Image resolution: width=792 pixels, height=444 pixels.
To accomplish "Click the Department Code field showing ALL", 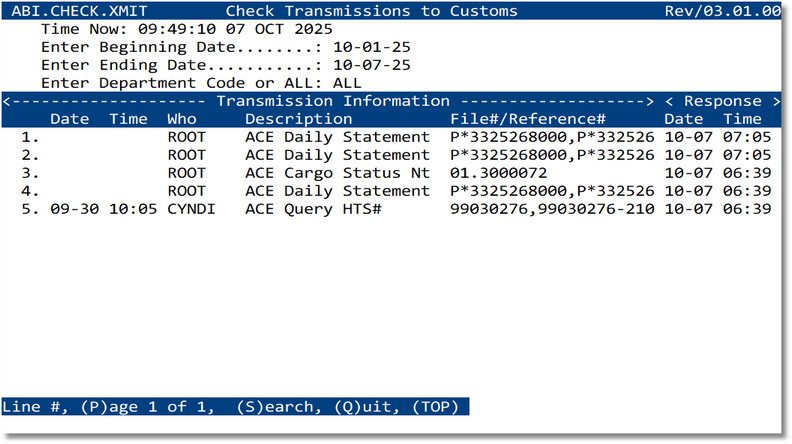I will 348,83.
